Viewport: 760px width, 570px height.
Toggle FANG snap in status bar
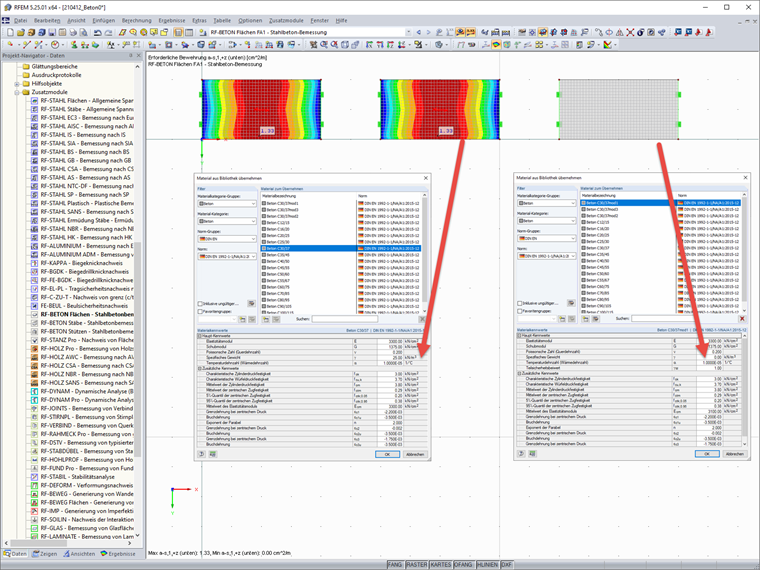(395, 565)
